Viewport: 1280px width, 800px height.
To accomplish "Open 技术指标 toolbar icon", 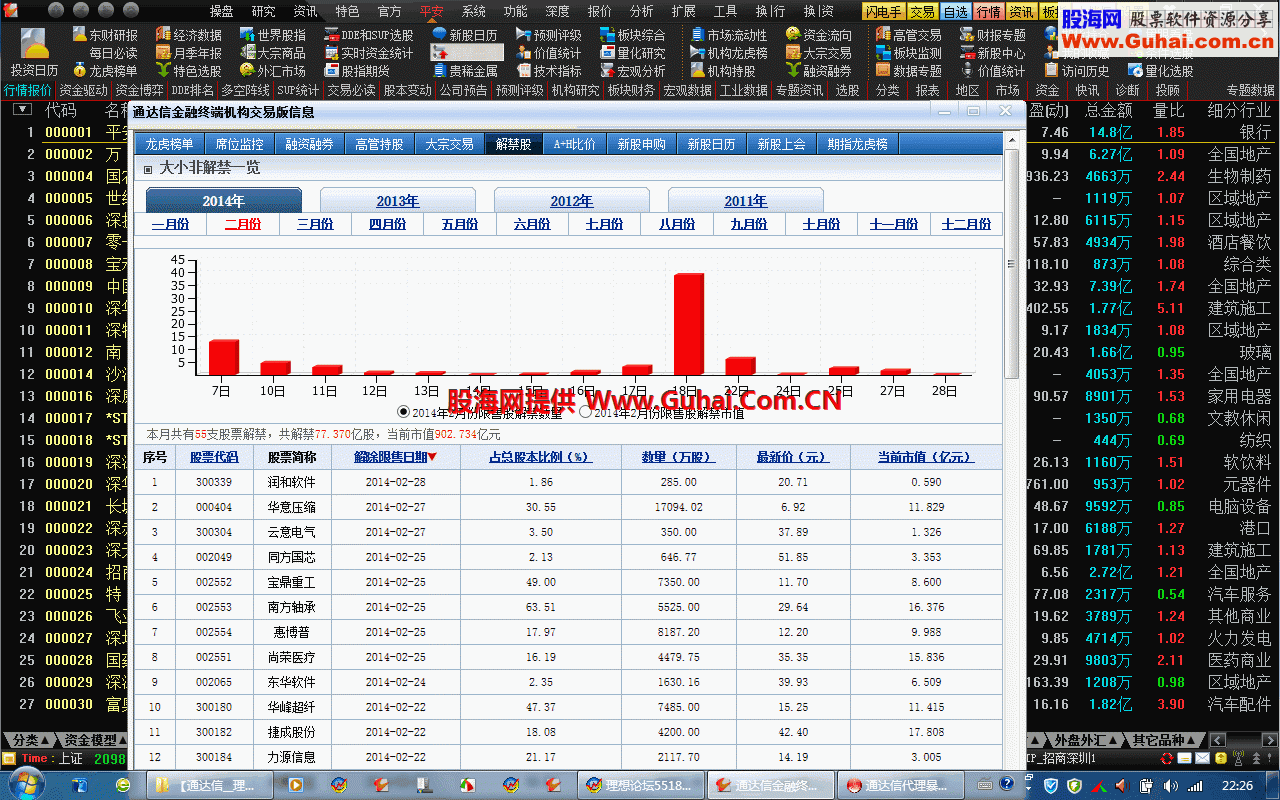I will coord(549,71).
